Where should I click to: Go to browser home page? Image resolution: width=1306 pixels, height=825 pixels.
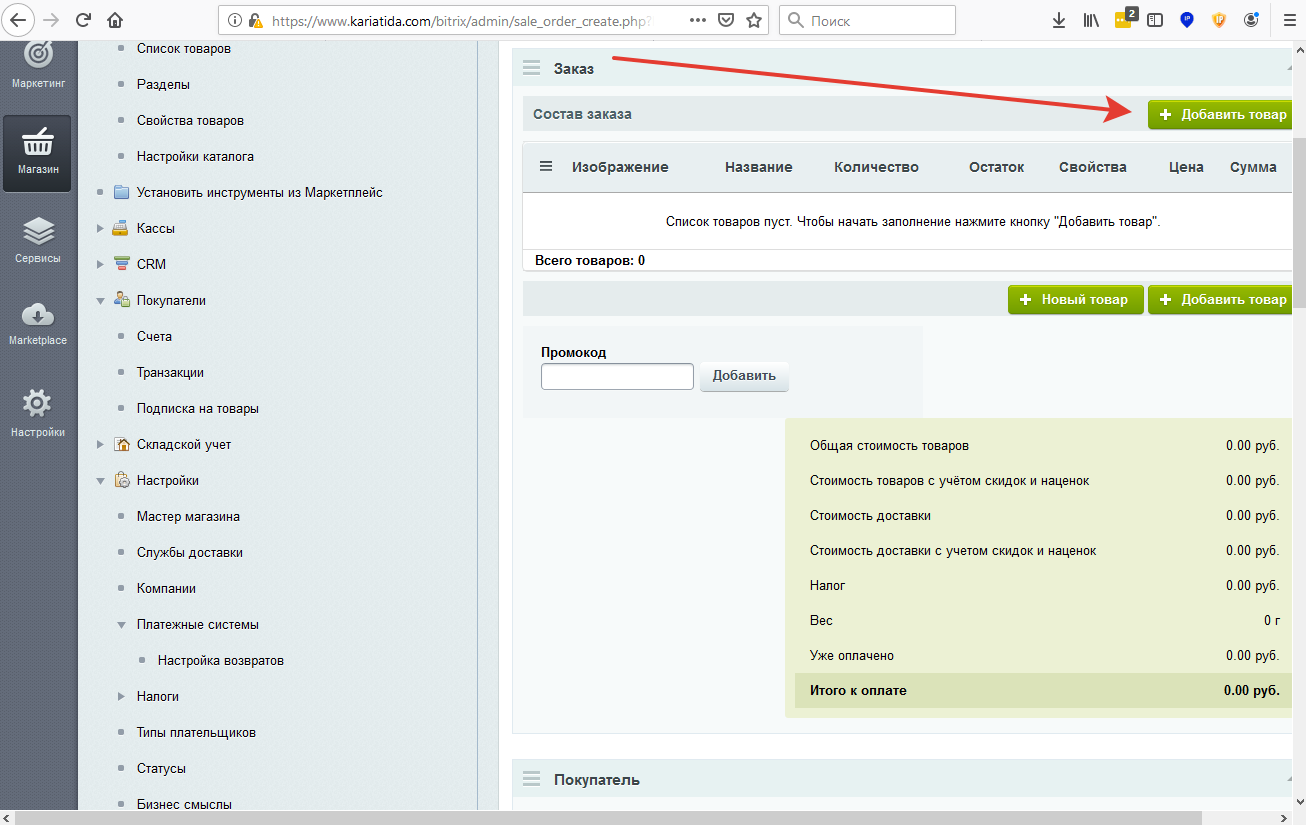coord(116,20)
